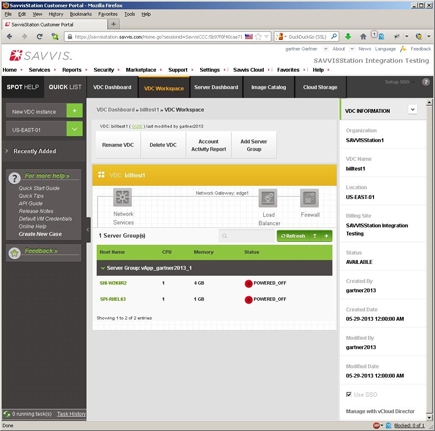
Task: Click the grid icon beside VDC billtest1
Action: coord(101,175)
